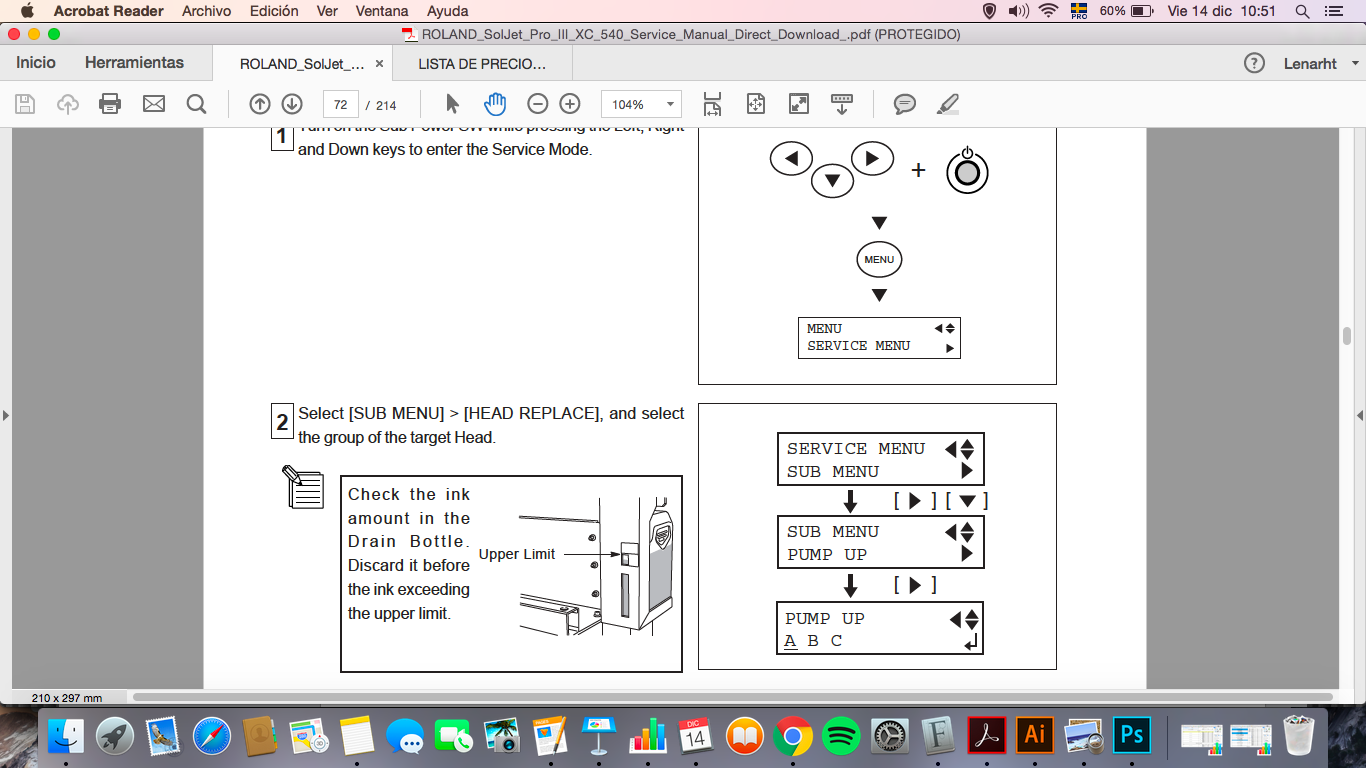This screenshot has height=768, width=1366.
Task: Enter full screen mode icon
Action: point(798,104)
